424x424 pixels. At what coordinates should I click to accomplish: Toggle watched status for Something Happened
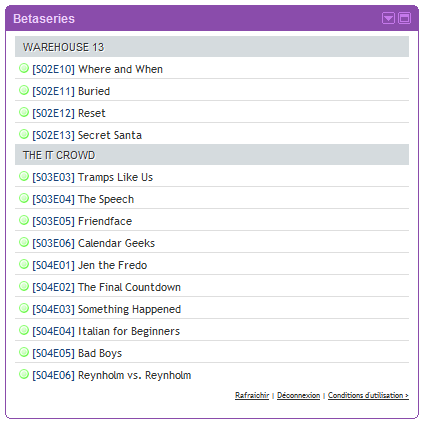point(24,308)
